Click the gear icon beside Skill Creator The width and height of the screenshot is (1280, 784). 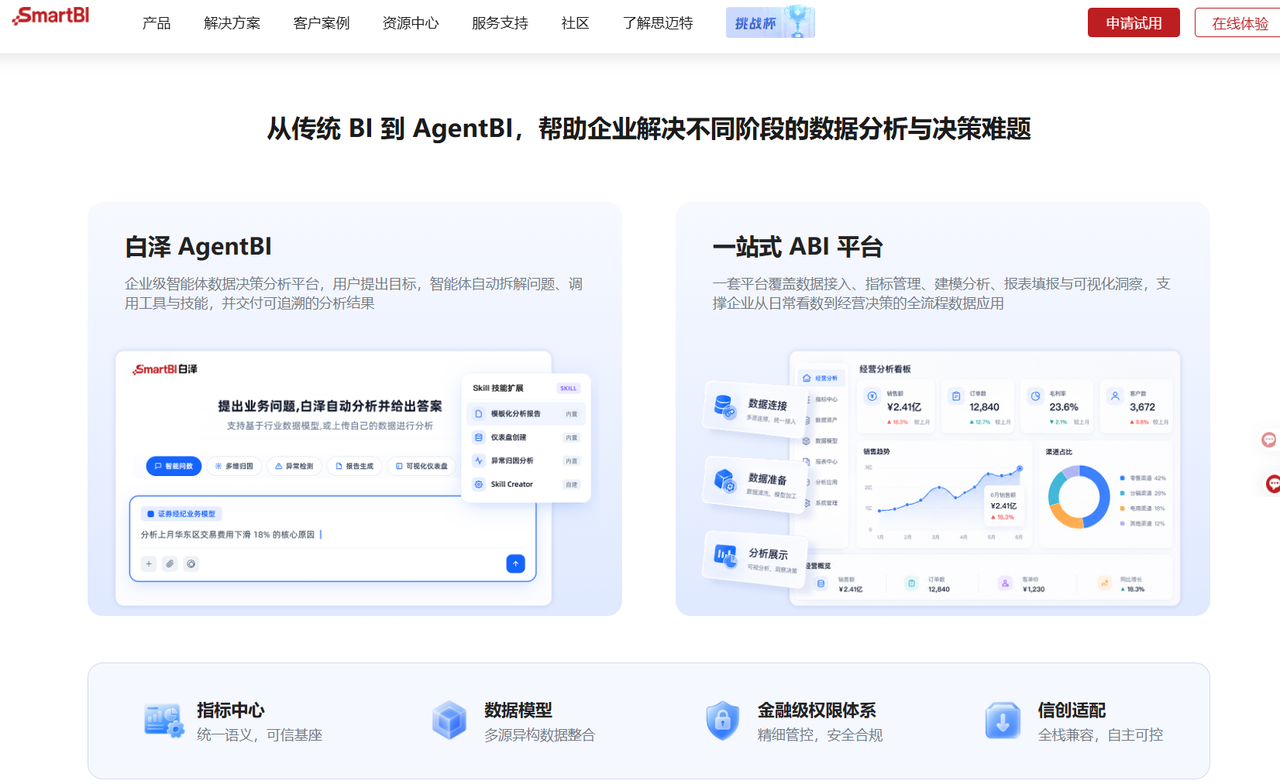pyautogui.click(x=479, y=484)
